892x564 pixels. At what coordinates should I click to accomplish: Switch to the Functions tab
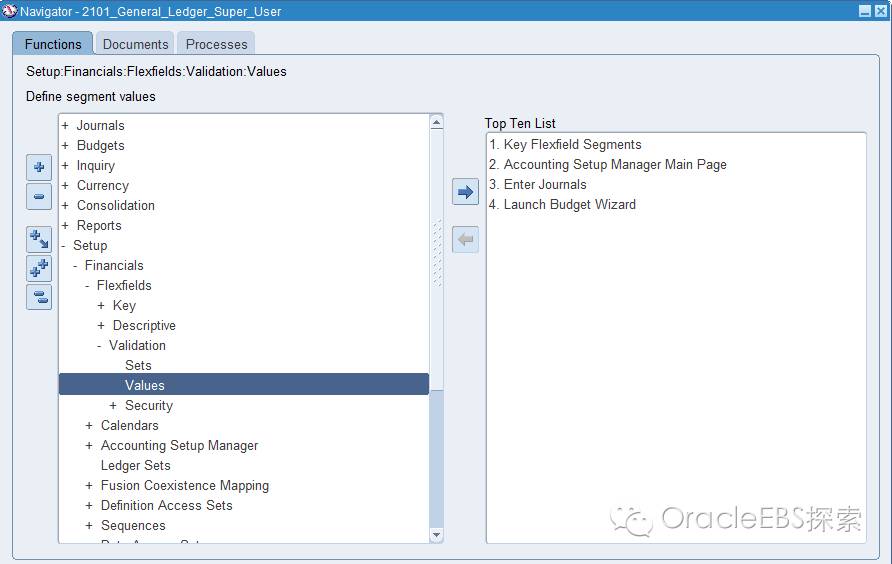click(53, 44)
